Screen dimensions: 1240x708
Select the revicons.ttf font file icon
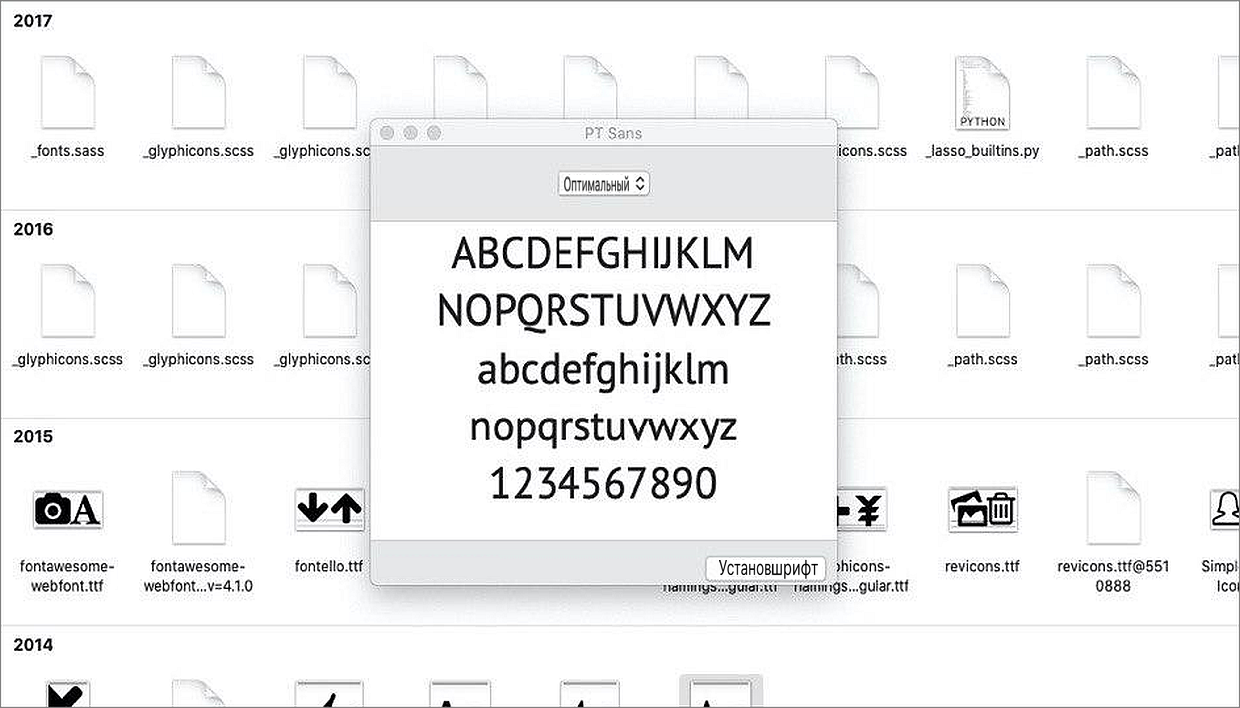[982, 510]
